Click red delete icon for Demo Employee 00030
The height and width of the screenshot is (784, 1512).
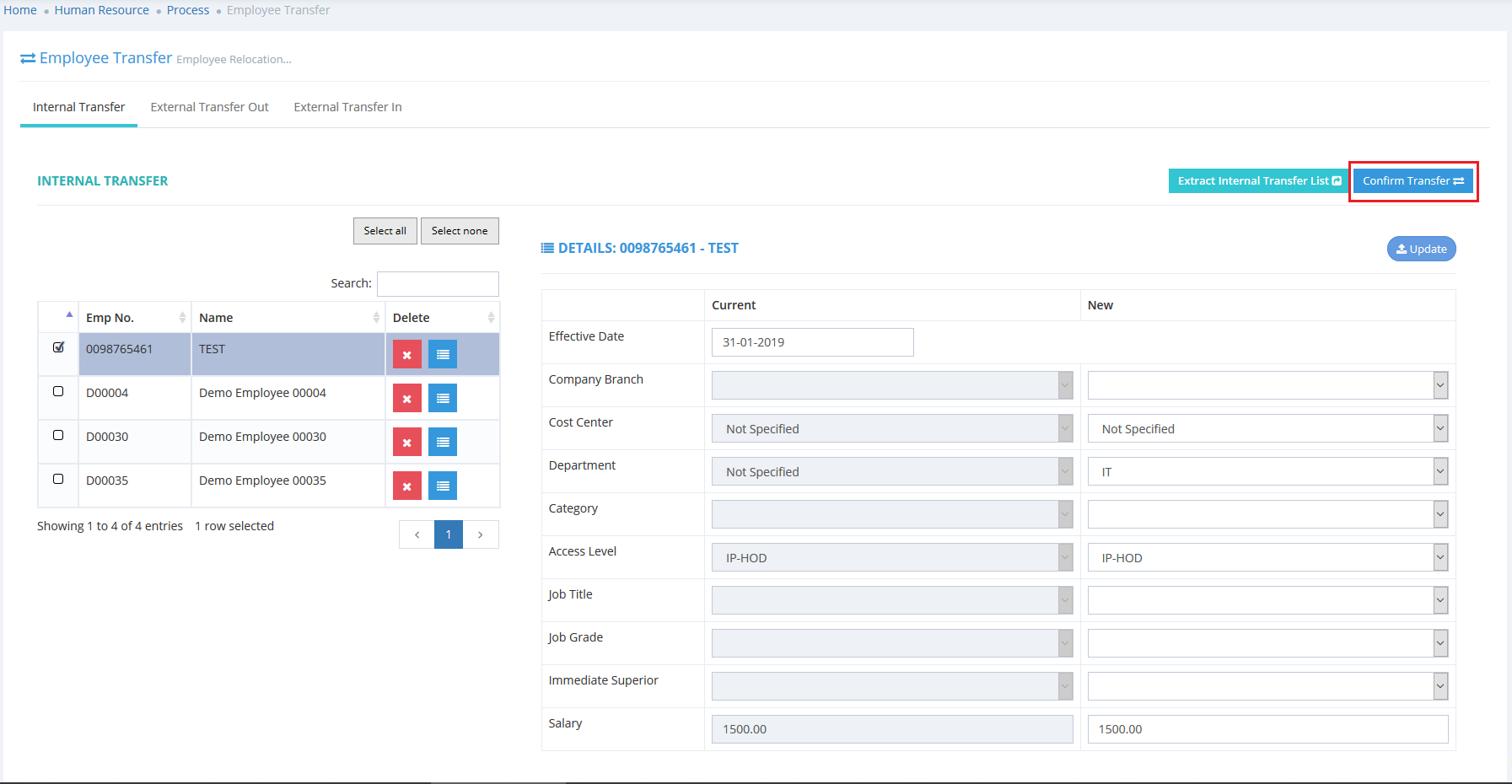tap(406, 443)
